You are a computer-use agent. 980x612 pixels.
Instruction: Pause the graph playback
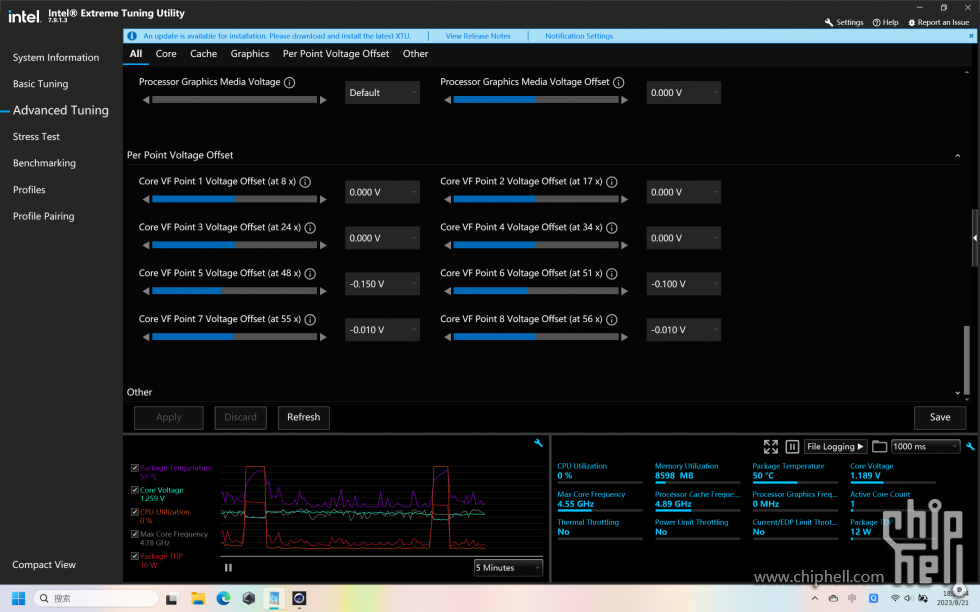[x=228, y=568]
